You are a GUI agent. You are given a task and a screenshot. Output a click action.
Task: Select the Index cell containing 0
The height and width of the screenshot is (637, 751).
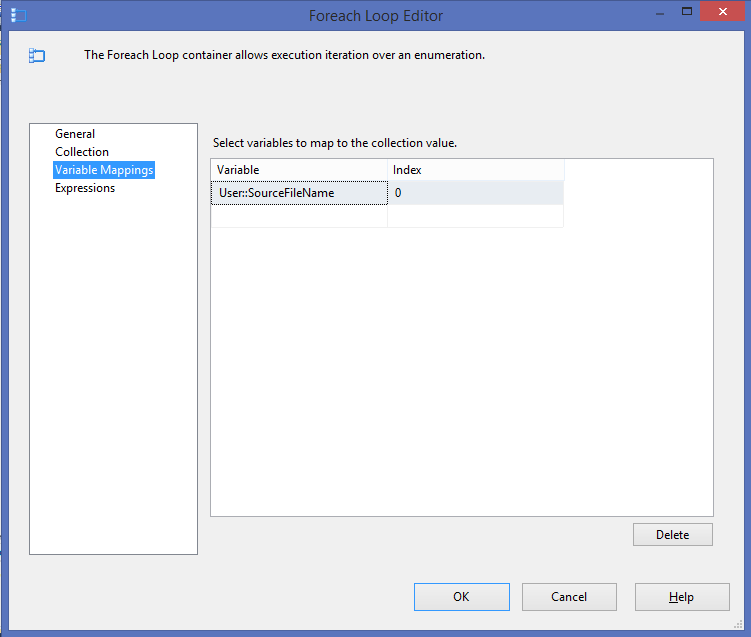[475, 193]
